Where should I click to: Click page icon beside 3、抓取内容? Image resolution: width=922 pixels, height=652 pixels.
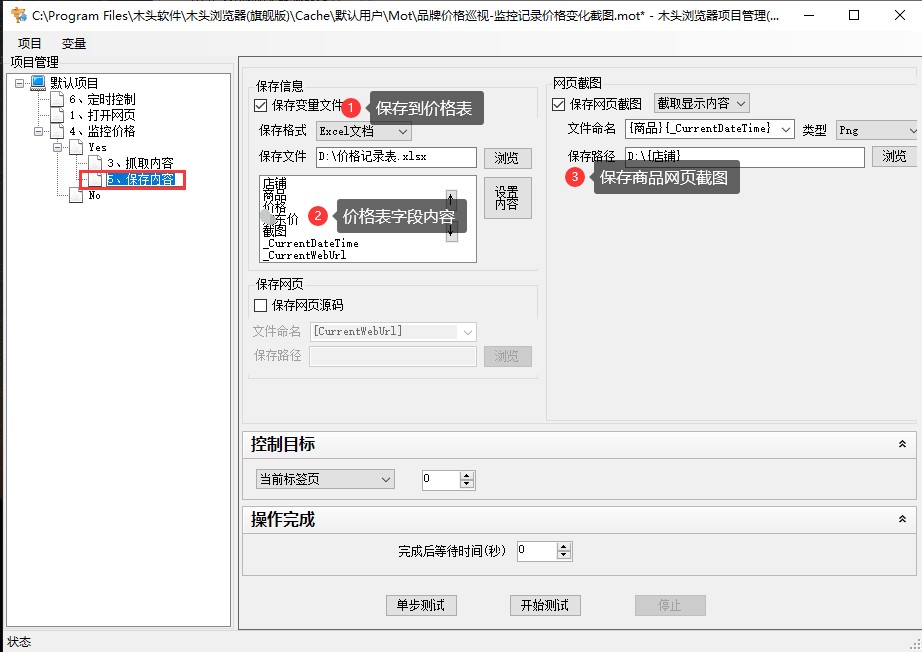coord(95,163)
